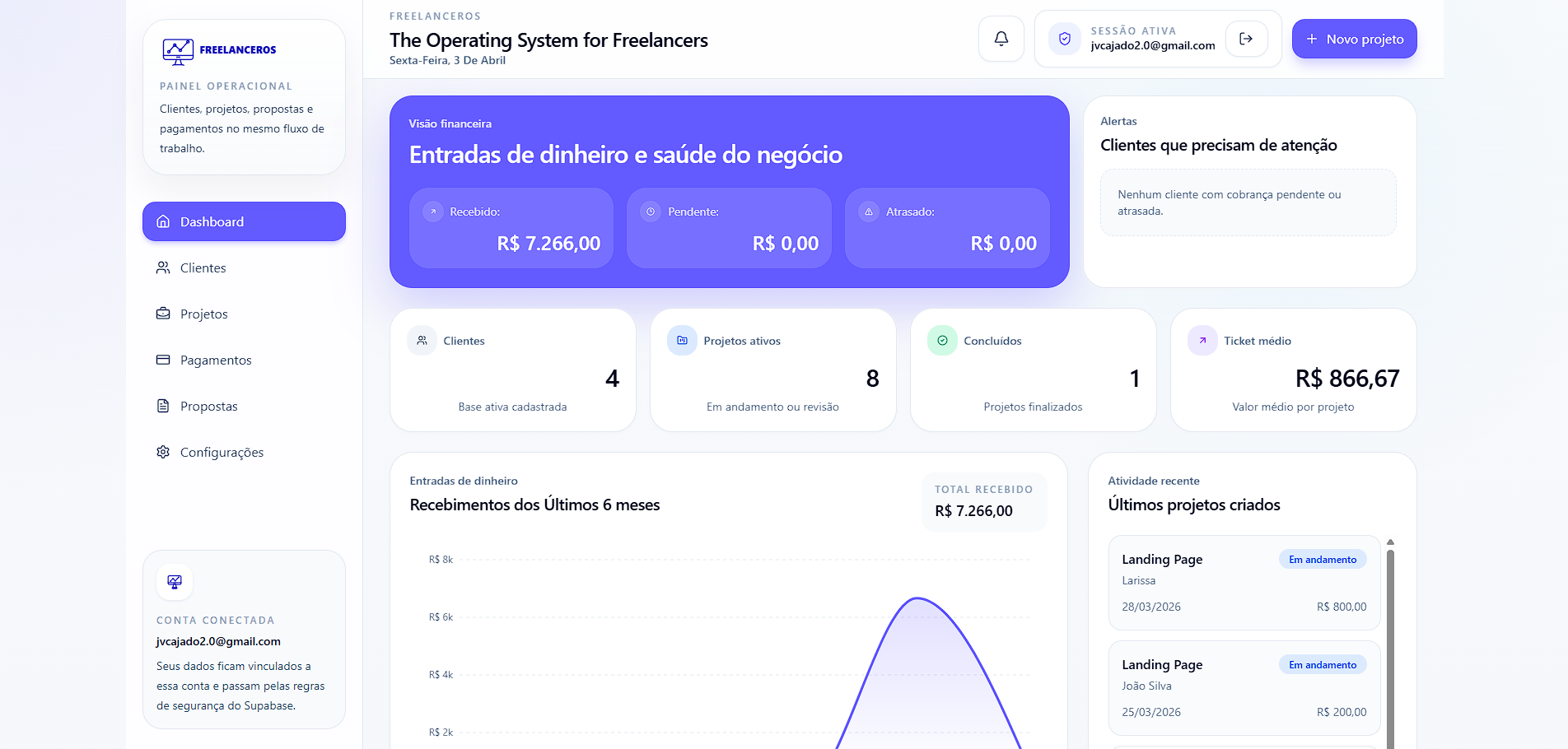Click the Propostas document icon

click(163, 406)
